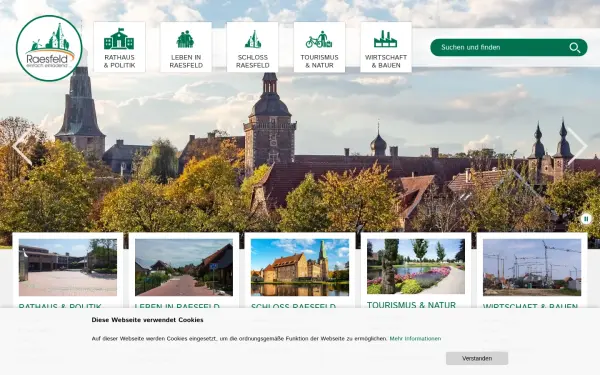The width and height of the screenshot is (600, 375).
Task: Follow the Tourismus & Natur card heading
Action: pyautogui.click(x=411, y=305)
